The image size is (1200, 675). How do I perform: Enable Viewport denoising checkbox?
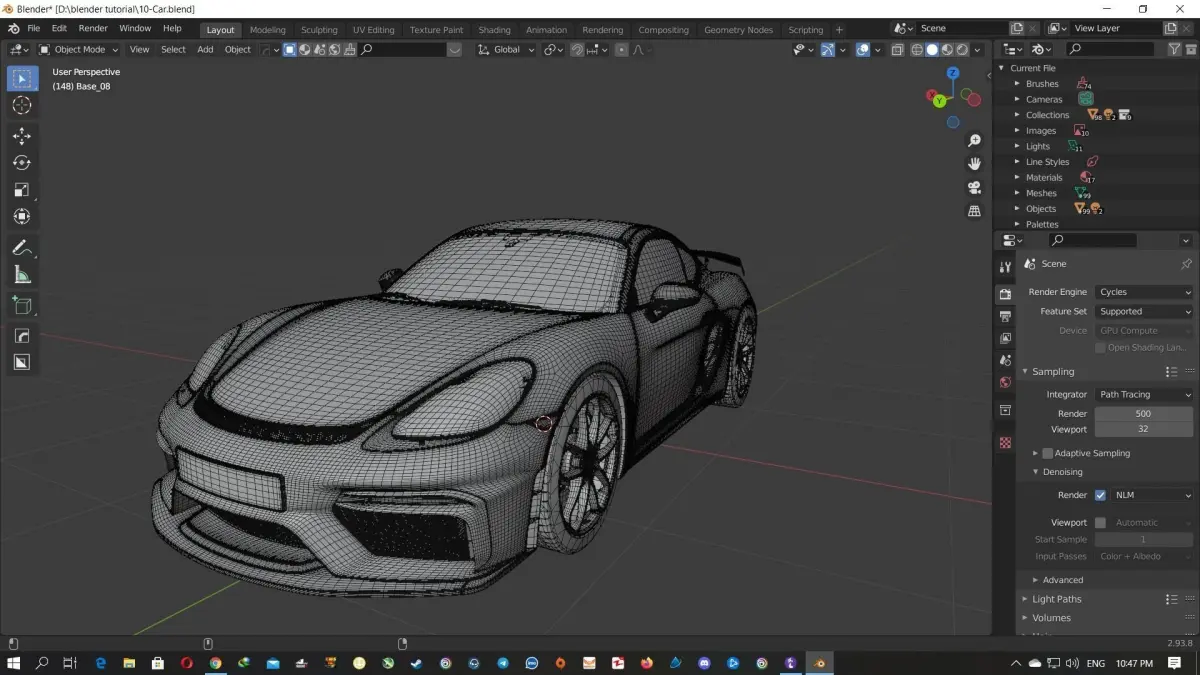(1100, 522)
